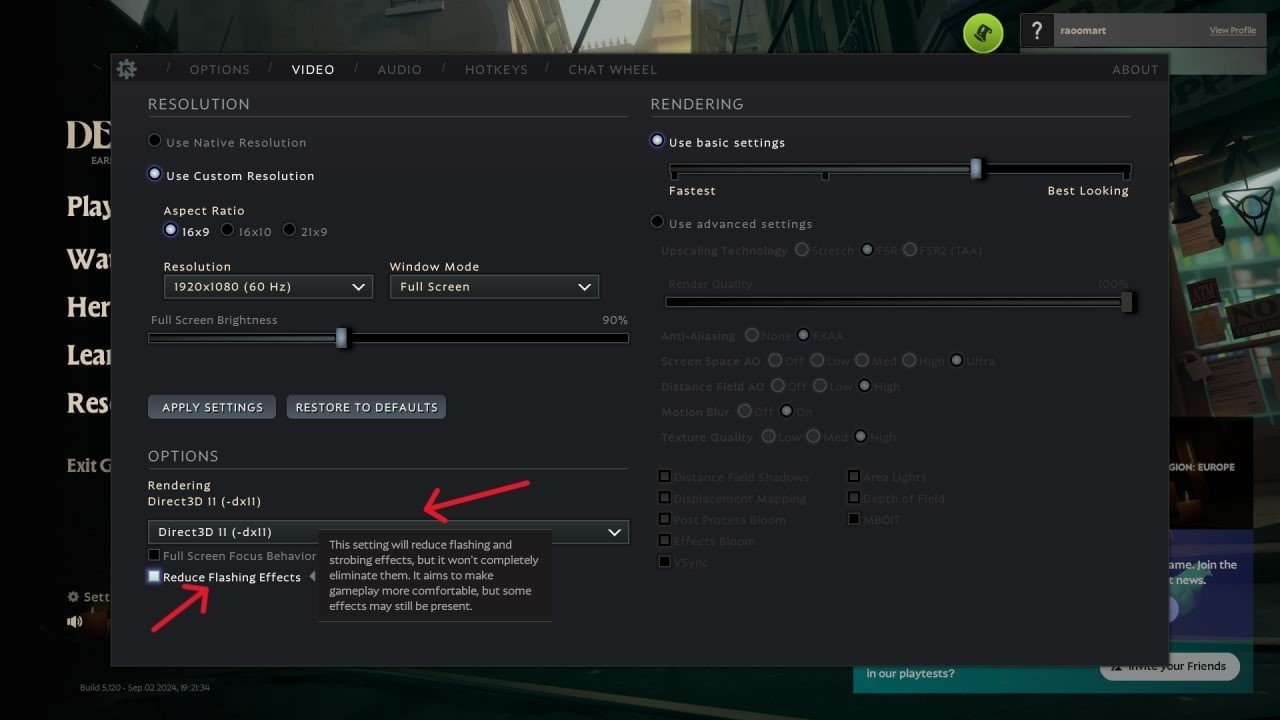
Task: Click Restore to Defaults
Action: tap(366, 407)
